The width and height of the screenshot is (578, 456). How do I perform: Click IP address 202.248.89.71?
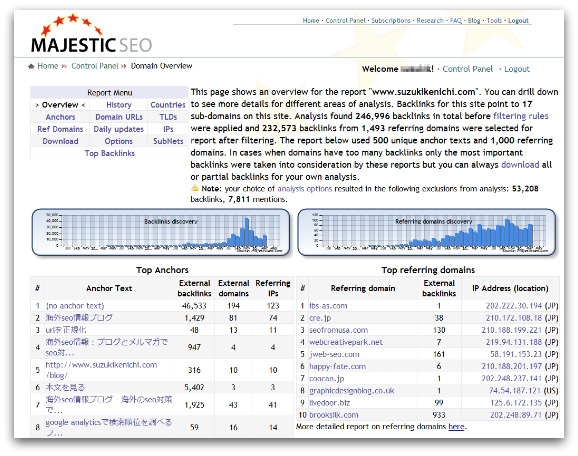click(516, 415)
